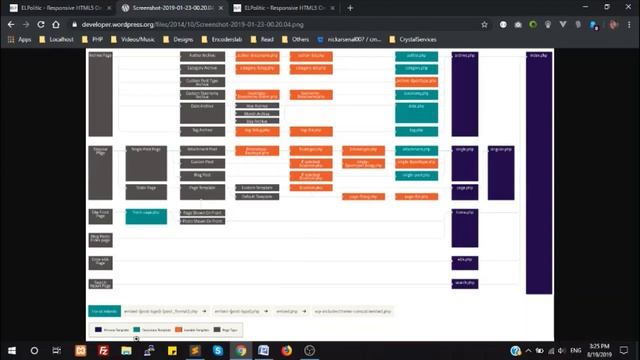Switch to Chrome in the taskbar

(241, 351)
